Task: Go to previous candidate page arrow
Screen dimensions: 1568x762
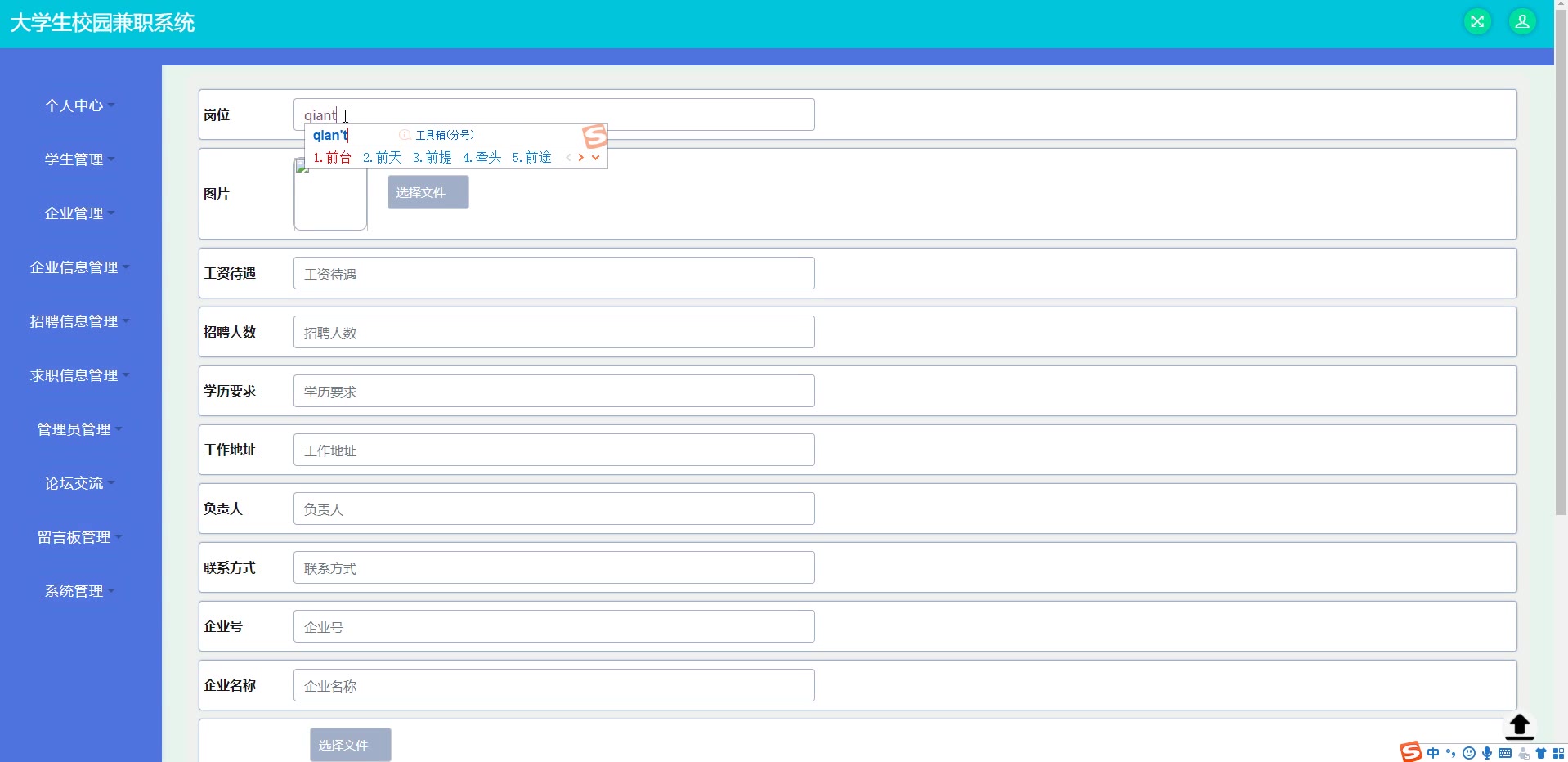Action: (x=568, y=158)
